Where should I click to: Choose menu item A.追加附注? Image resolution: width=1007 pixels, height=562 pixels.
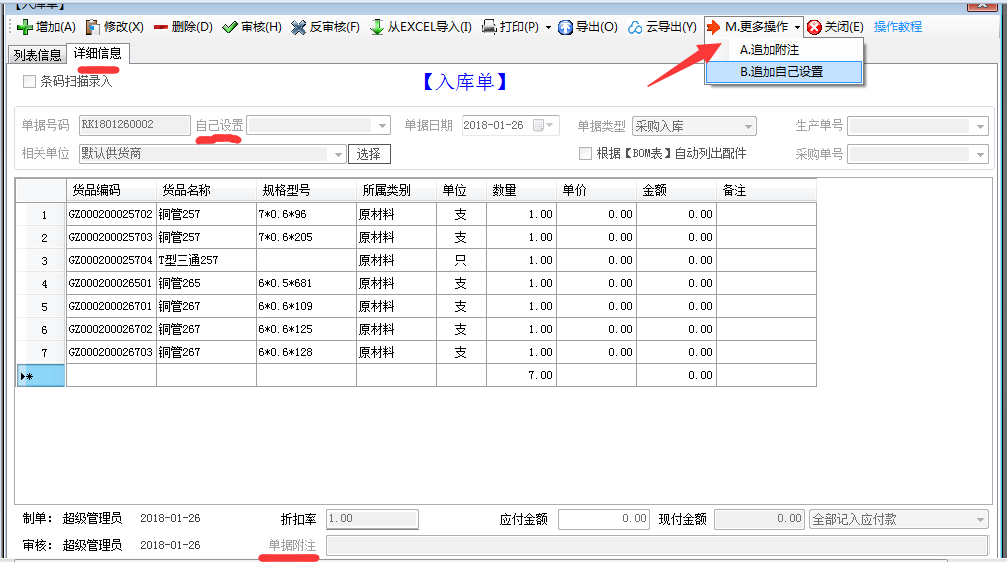coord(769,50)
